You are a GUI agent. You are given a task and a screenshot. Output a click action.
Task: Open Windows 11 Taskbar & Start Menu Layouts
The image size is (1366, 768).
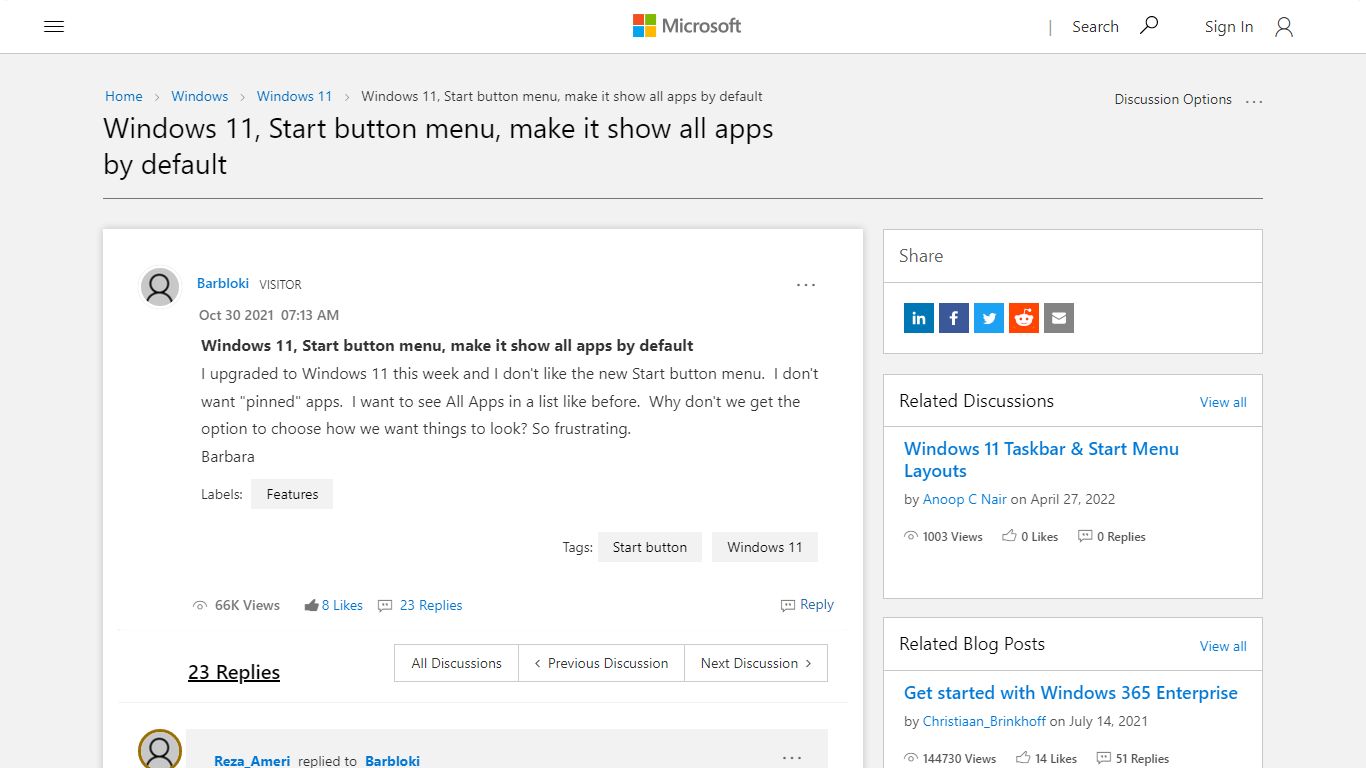point(1041,460)
